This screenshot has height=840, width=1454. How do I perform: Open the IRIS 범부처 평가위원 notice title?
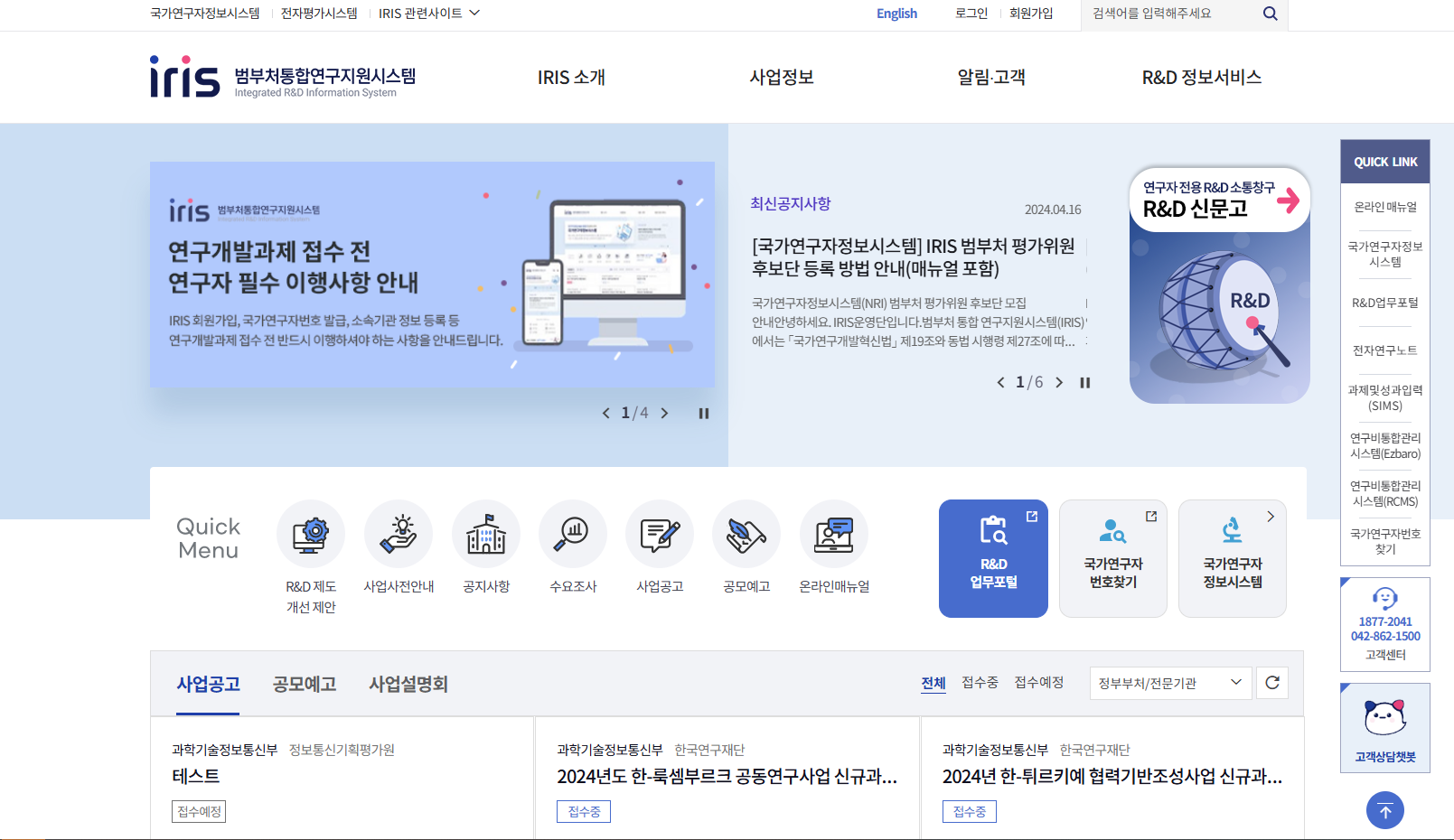pyautogui.click(x=914, y=257)
